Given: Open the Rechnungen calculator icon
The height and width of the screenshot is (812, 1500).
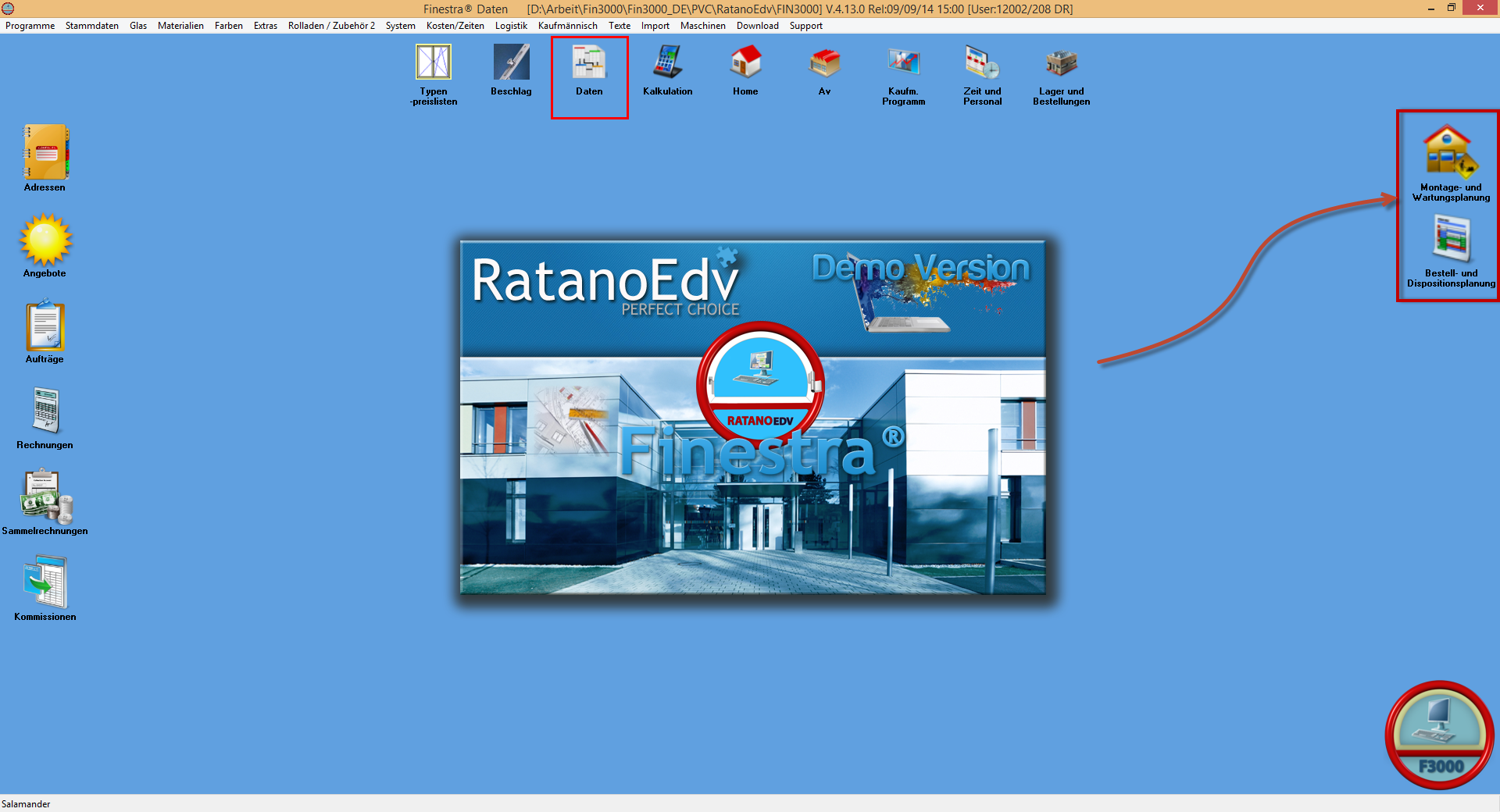Looking at the screenshot, I should [45, 411].
